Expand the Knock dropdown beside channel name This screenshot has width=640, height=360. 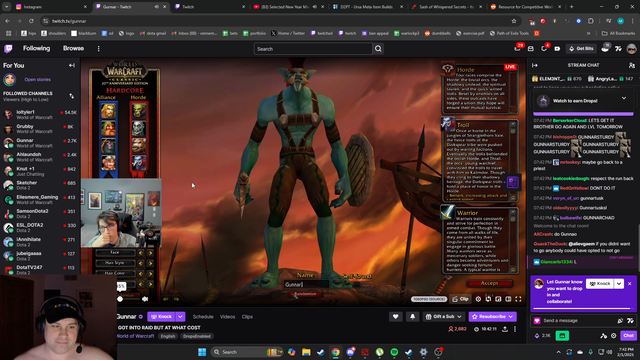coord(180,316)
